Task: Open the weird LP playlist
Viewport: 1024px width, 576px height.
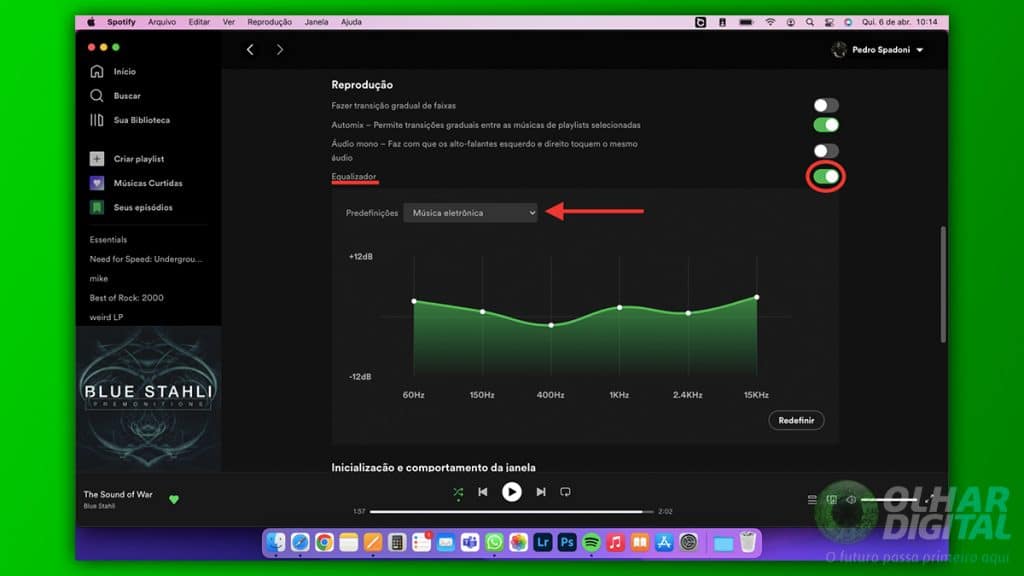Action: coord(106,317)
